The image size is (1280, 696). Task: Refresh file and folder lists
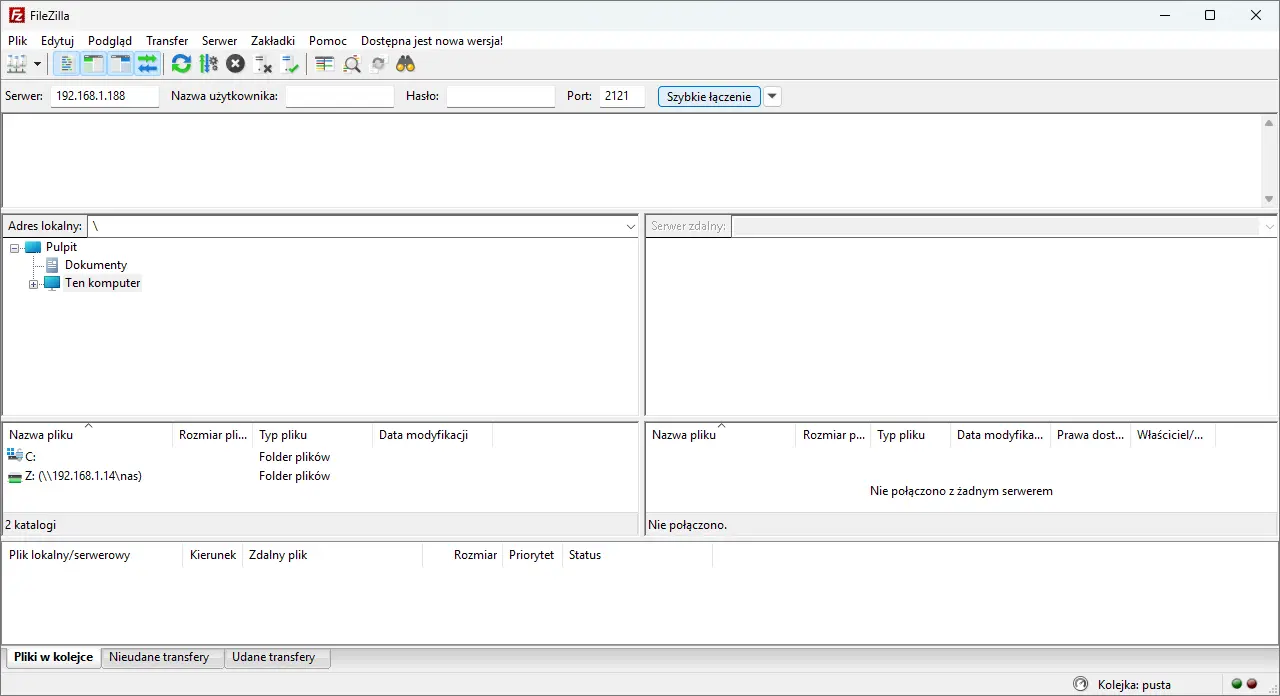[181, 64]
